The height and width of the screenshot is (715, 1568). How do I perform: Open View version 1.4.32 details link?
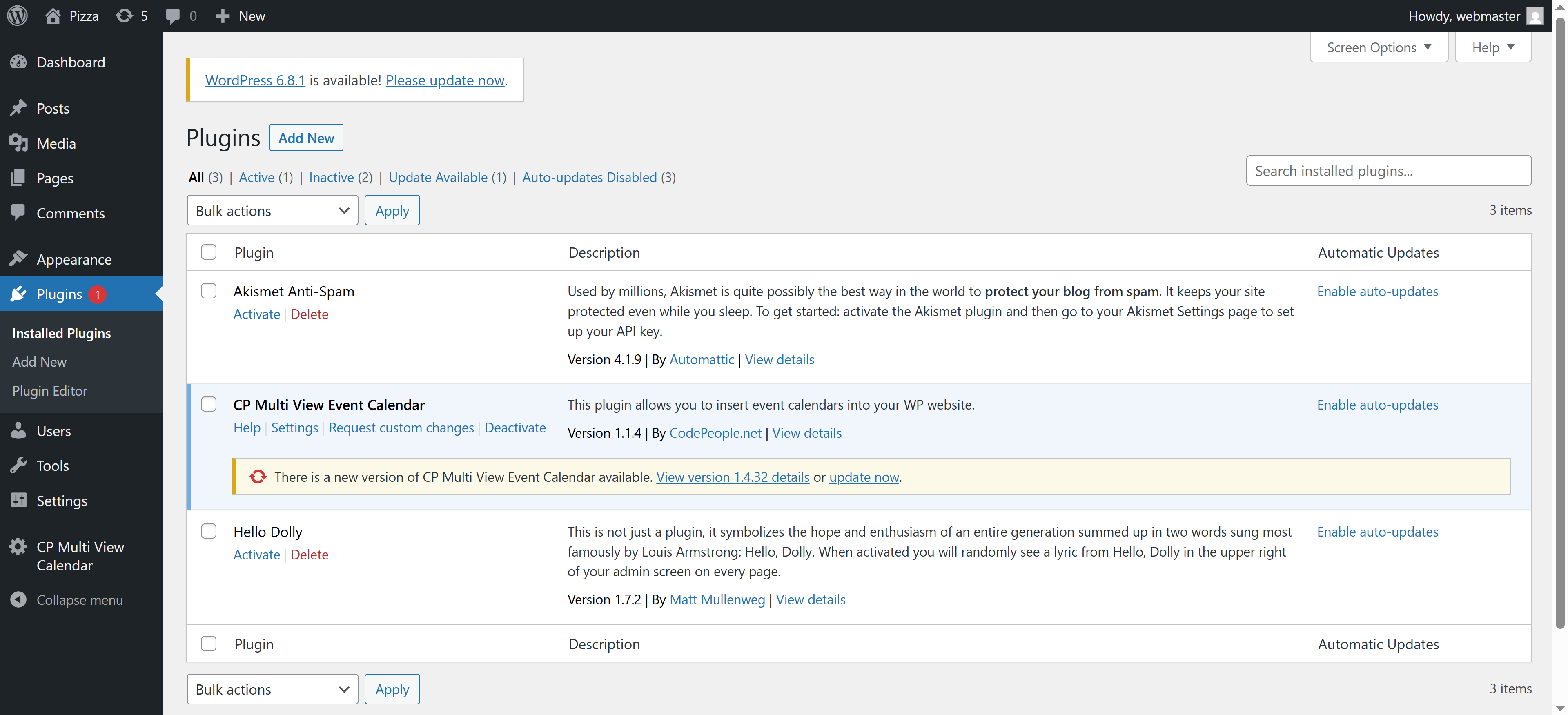(x=732, y=477)
